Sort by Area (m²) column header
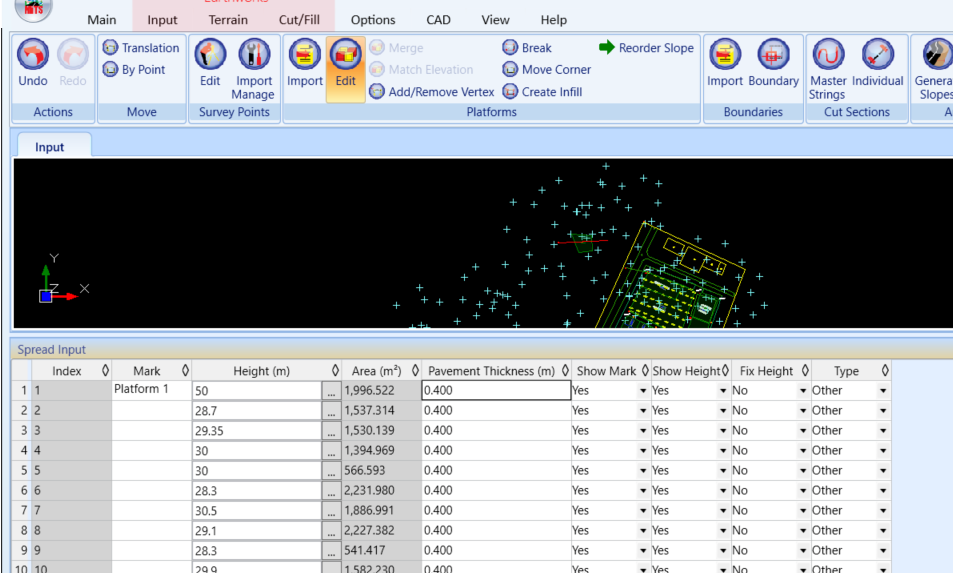 (x=382, y=371)
